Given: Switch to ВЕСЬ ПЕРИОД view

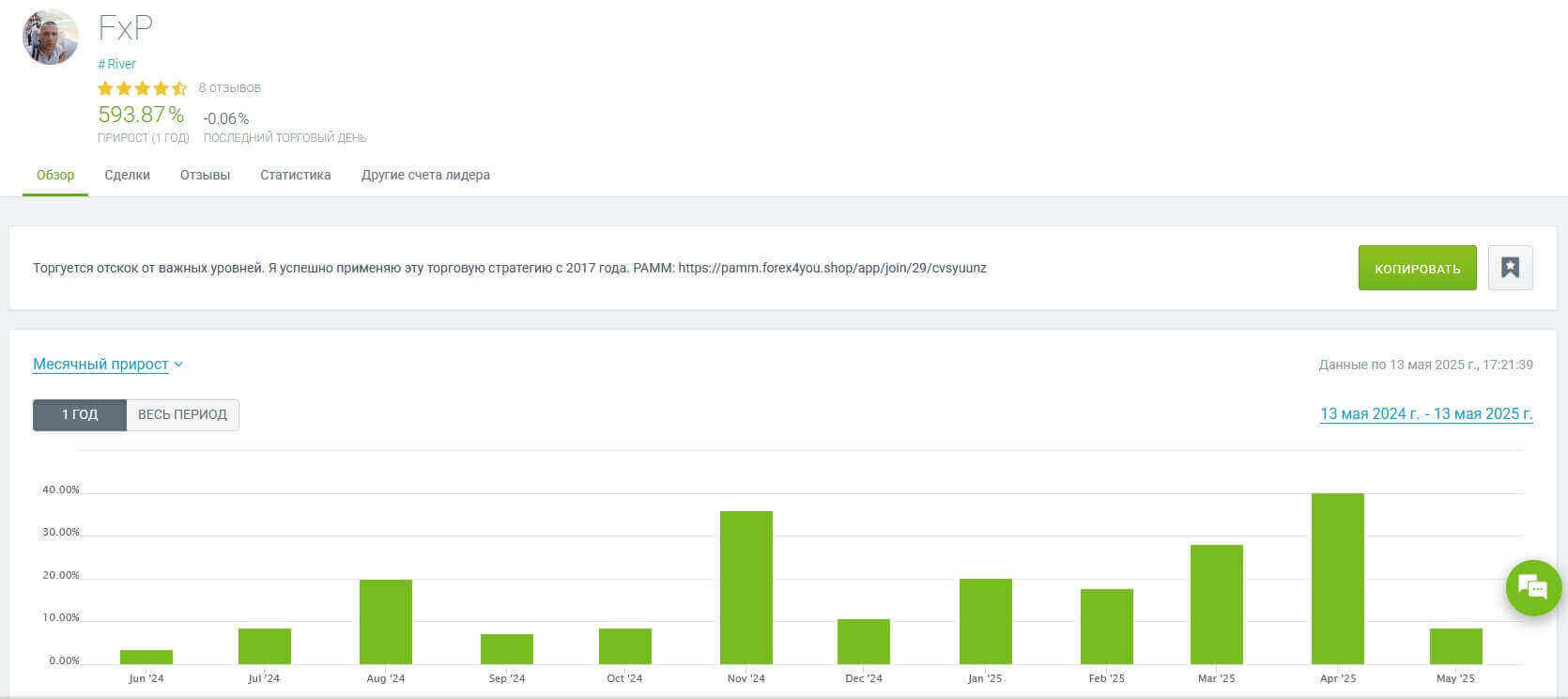Looking at the screenshot, I should pos(182,414).
